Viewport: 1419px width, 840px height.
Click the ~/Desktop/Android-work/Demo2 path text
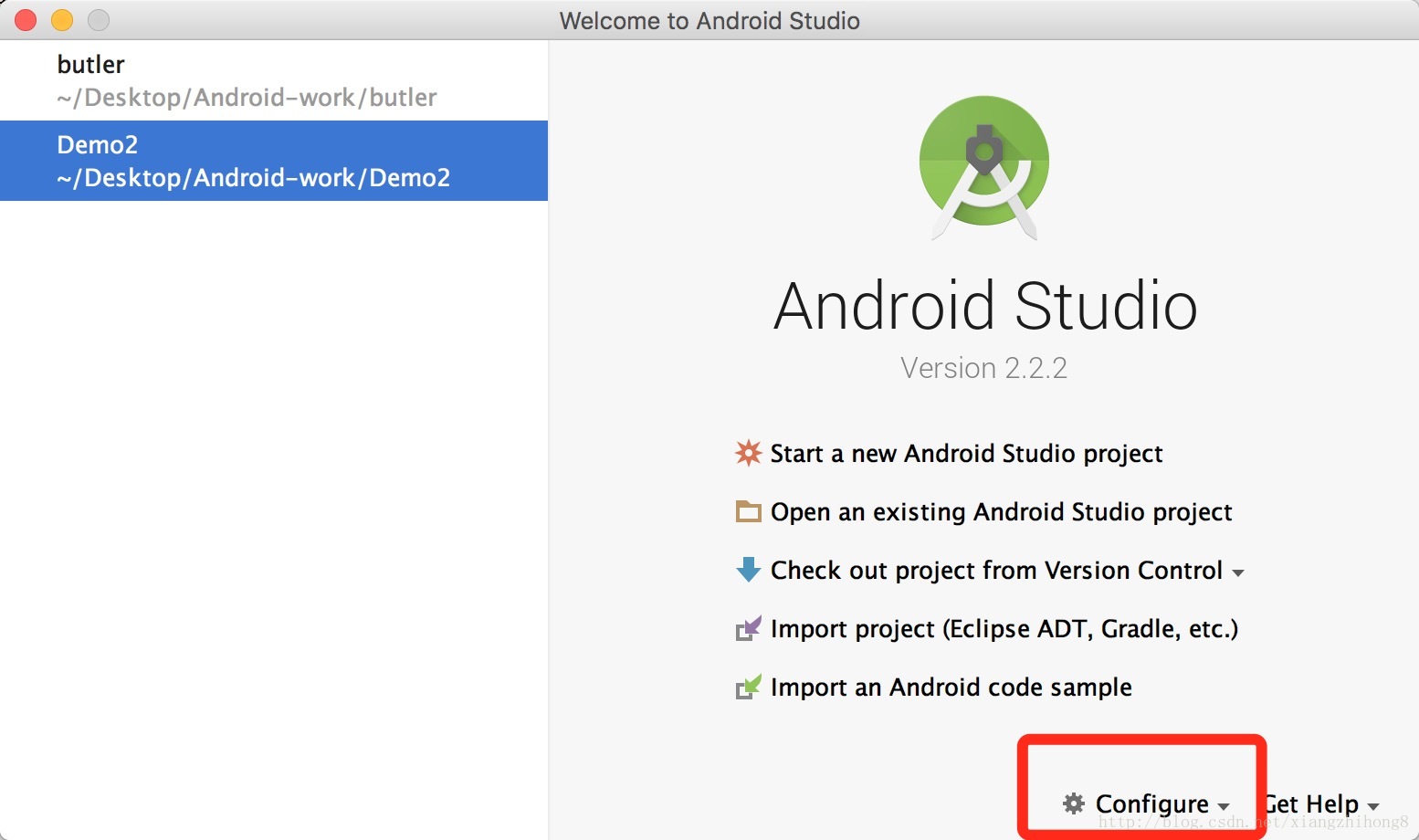(253, 178)
